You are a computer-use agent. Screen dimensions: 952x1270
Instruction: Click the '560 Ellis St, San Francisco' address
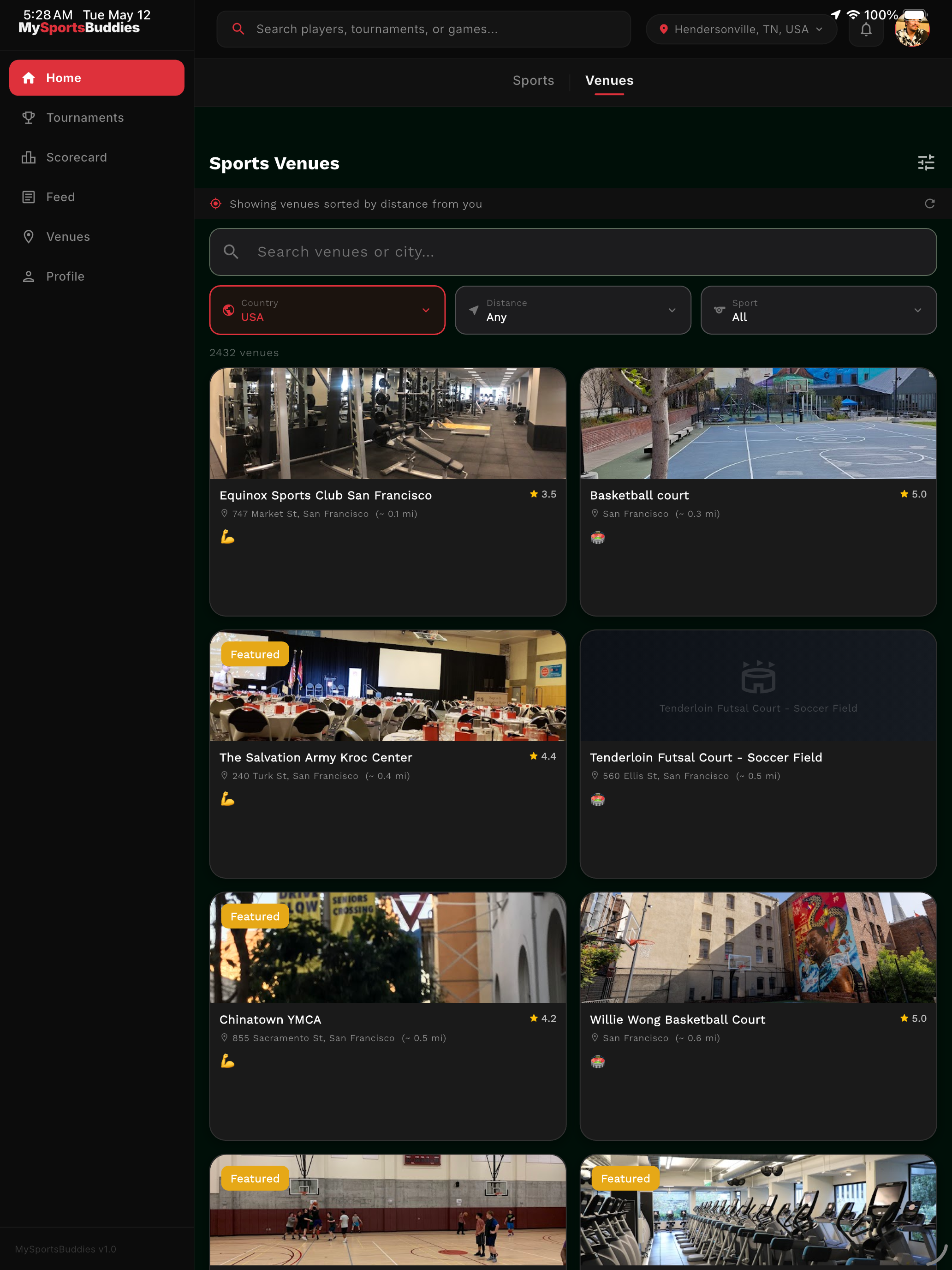666,776
